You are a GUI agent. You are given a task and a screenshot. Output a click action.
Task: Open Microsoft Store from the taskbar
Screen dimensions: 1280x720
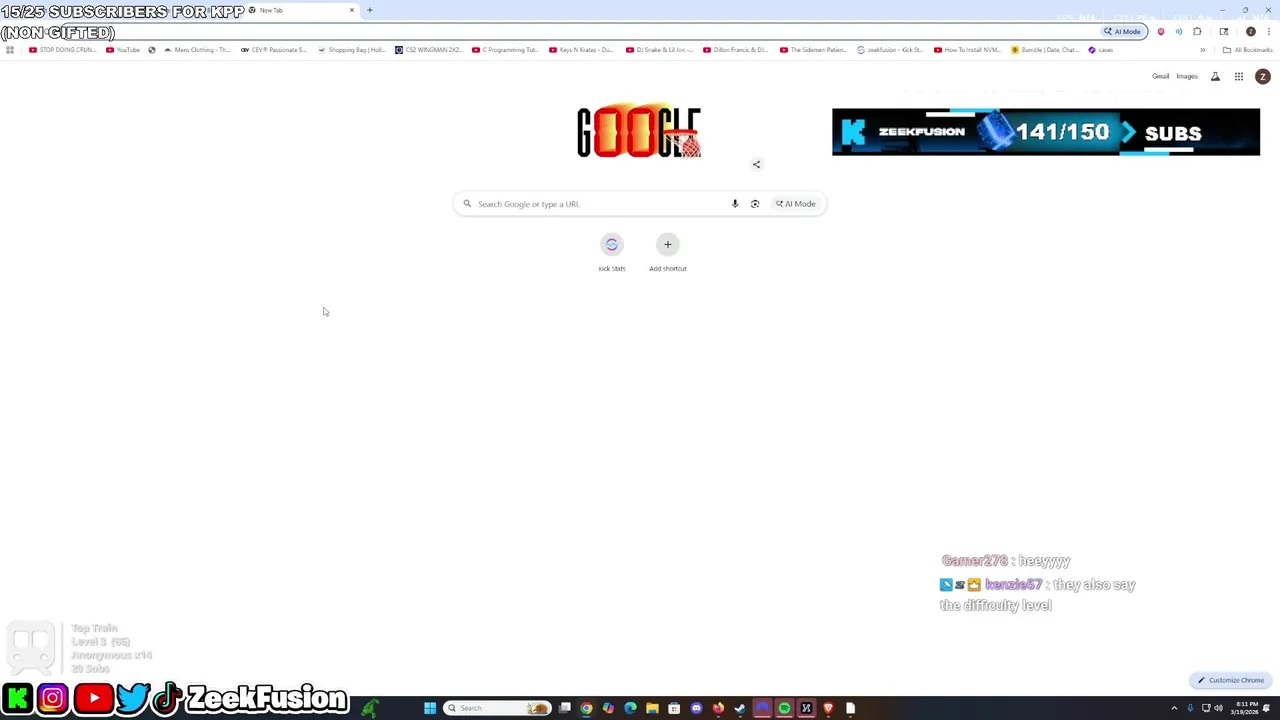(x=674, y=708)
